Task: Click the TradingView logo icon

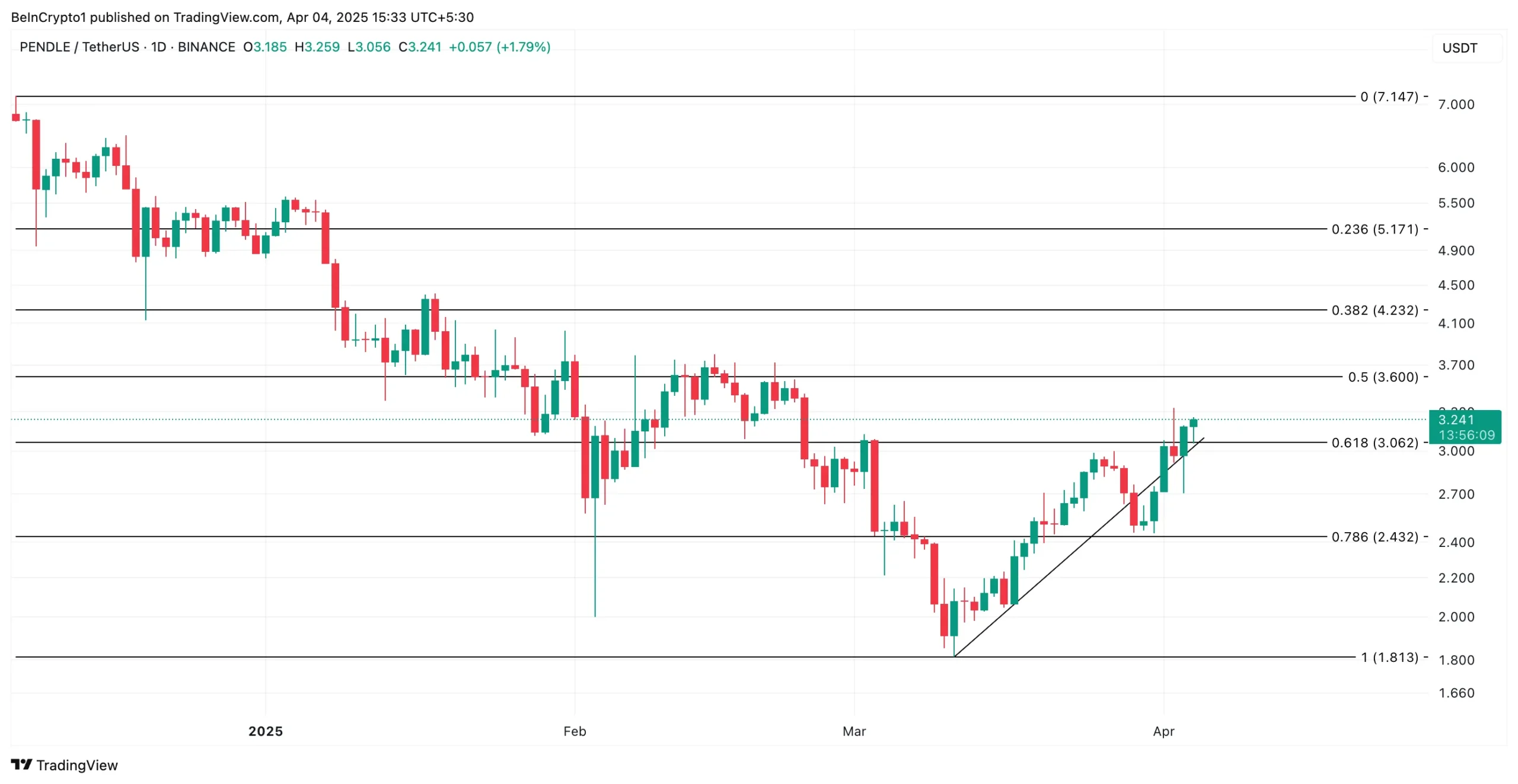Action: pos(21,764)
